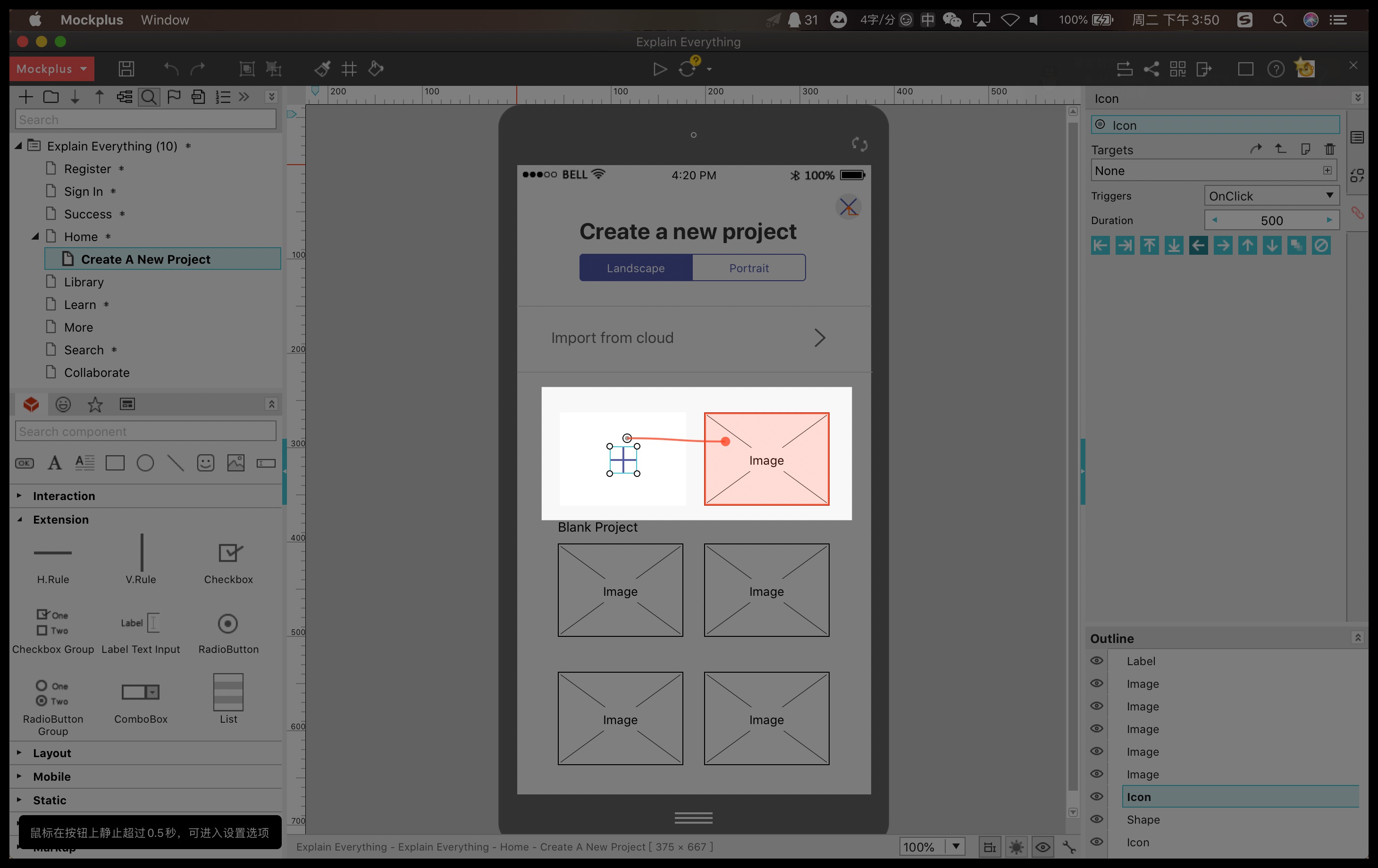The height and width of the screenshot is (868, 1378).
Task: Open the Triggers OnClick dropdown
Action: [x=1271, y=196]
